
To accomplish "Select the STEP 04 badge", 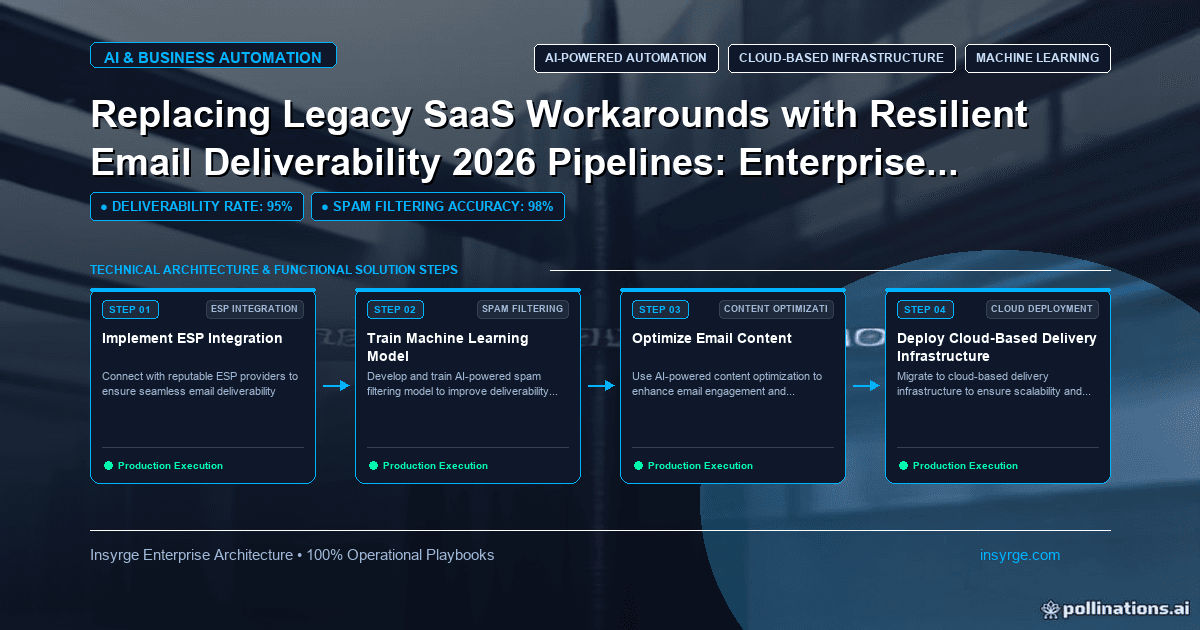I will tap(925, 310).
